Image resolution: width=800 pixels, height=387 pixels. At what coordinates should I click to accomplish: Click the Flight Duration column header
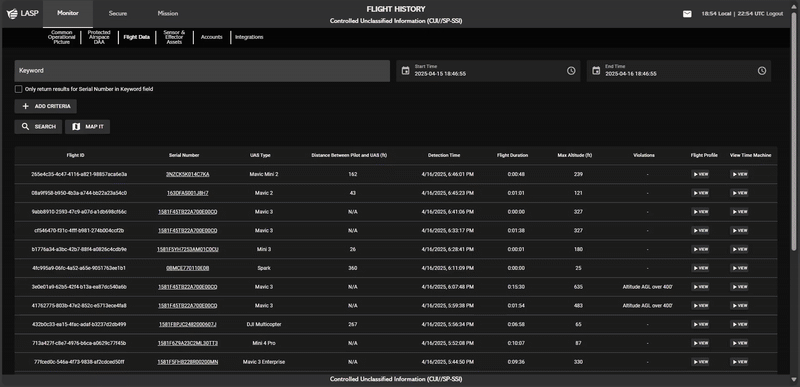[513, 156]
